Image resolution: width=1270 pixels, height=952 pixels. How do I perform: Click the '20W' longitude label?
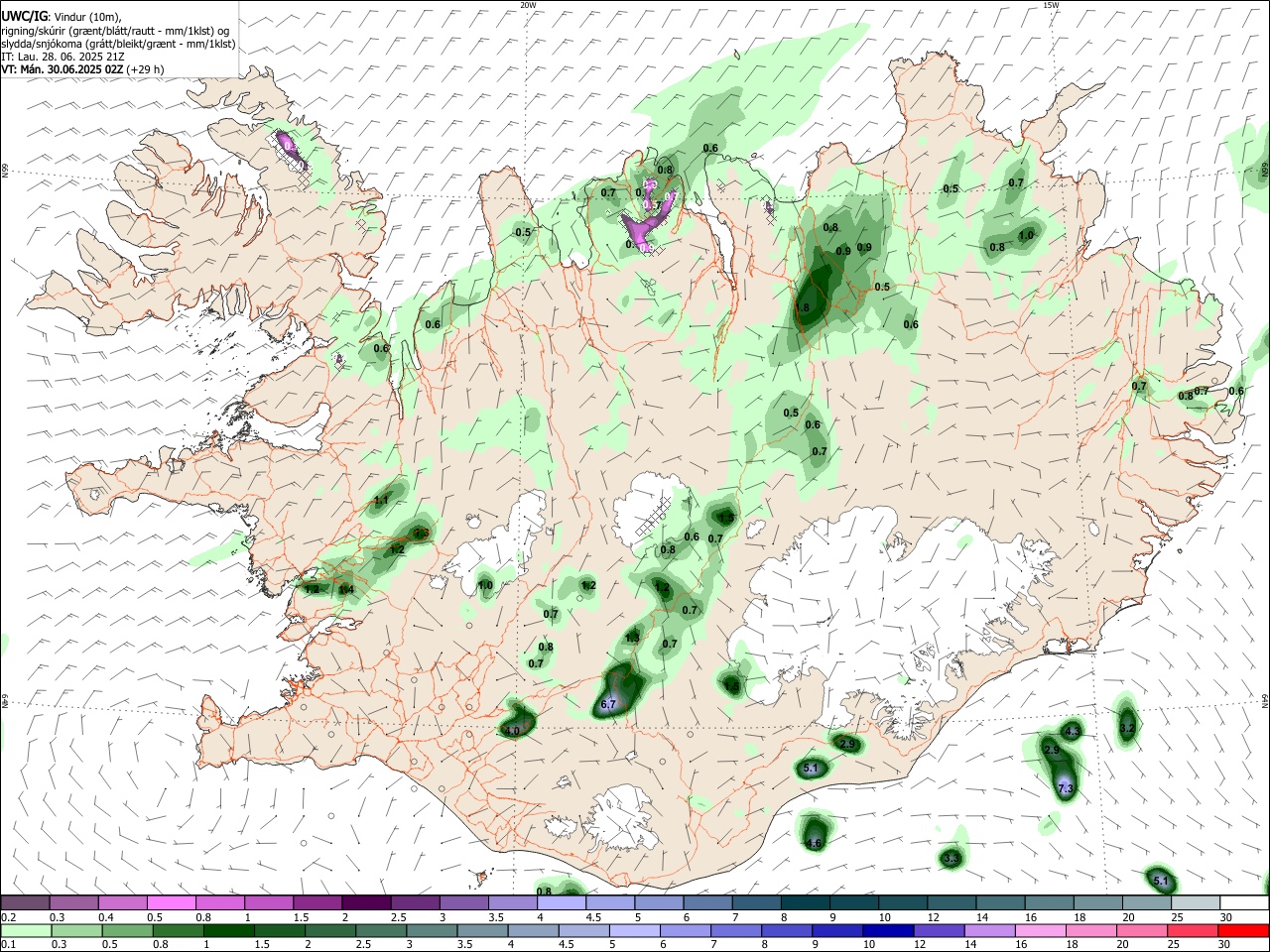pos(528,5)
